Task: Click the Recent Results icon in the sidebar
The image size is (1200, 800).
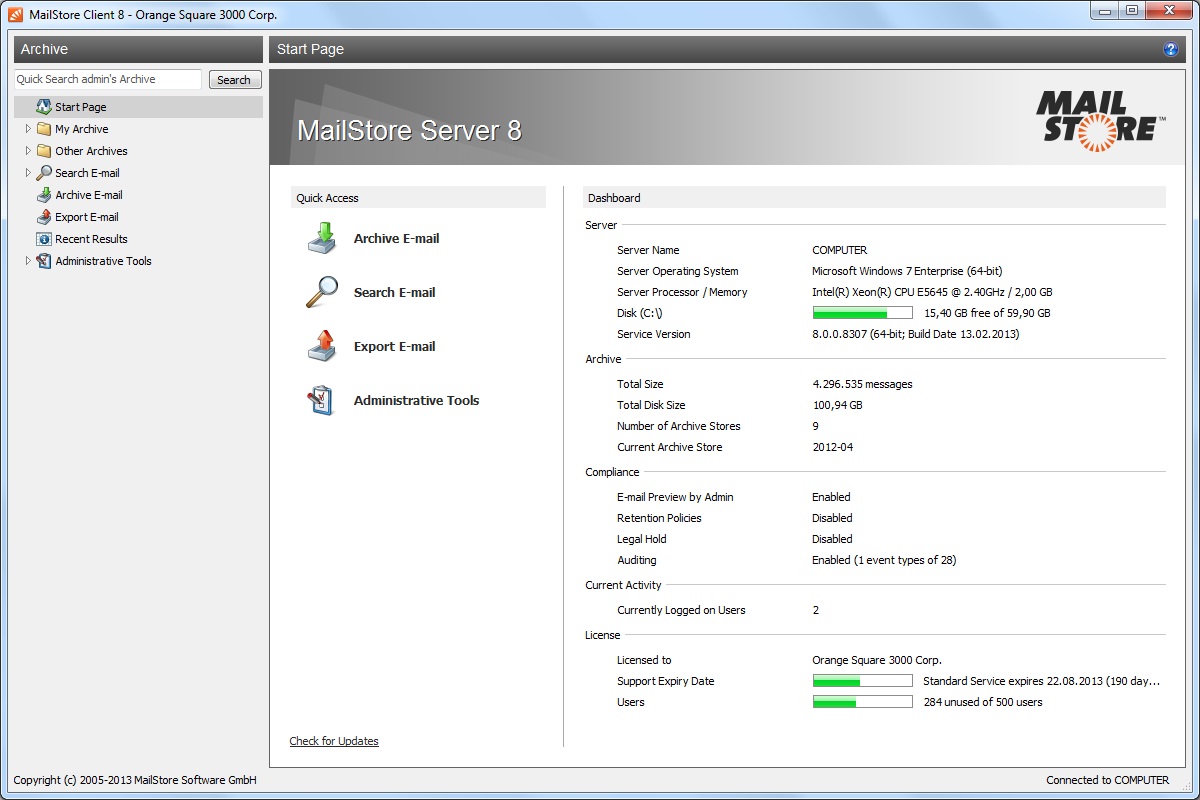Action: click(44, 239)
